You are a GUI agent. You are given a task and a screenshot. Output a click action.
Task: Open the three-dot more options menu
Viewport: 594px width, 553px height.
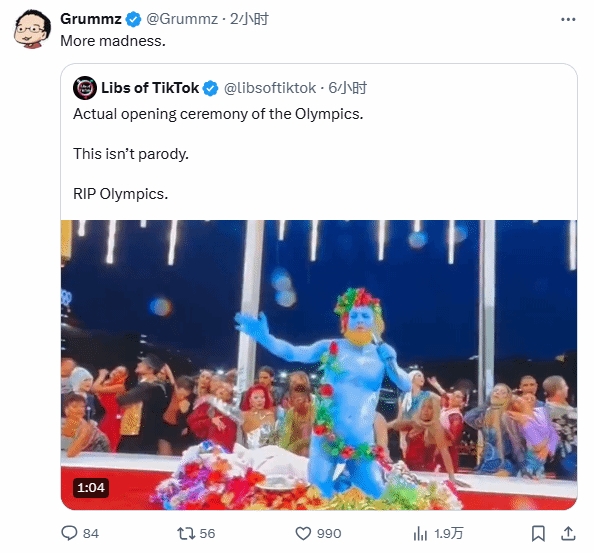tap(568, 19)
